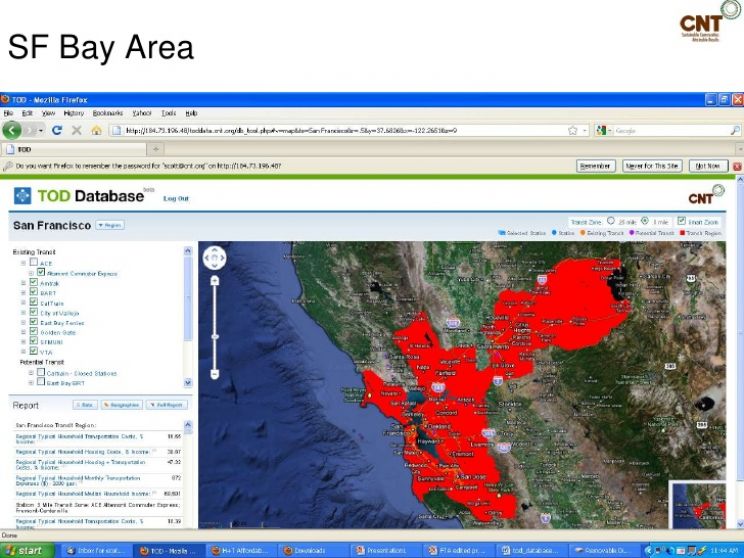Switch to the H+T Affordability taskbar window
The width and height of the screenshot is (744, 558).
241,550
